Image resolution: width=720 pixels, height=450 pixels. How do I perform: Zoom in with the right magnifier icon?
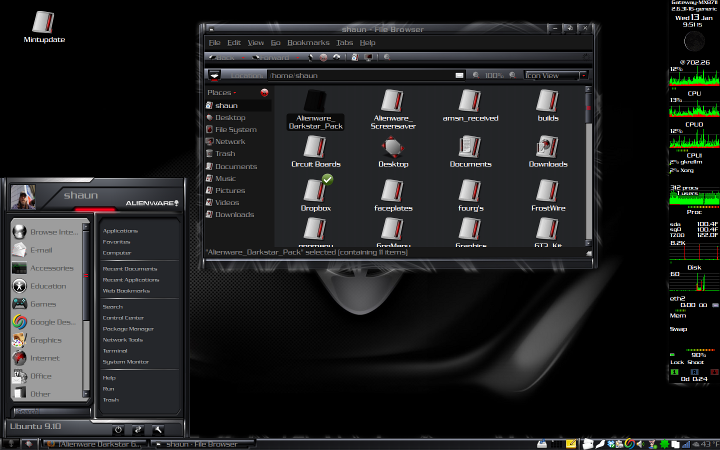point(512,75)
